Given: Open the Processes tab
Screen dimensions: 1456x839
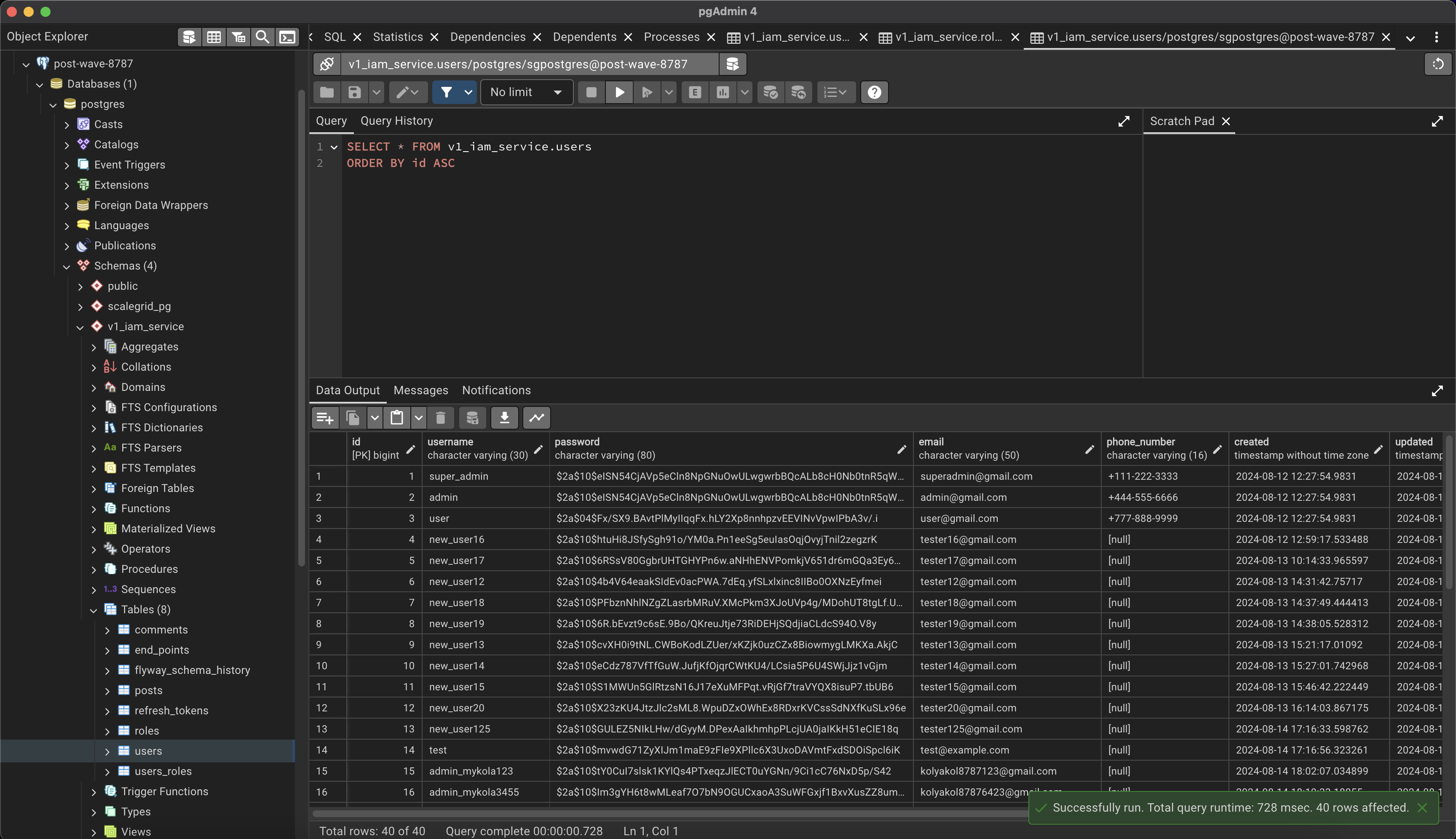Looking at the screenshot, I should [x=672, y=37].
